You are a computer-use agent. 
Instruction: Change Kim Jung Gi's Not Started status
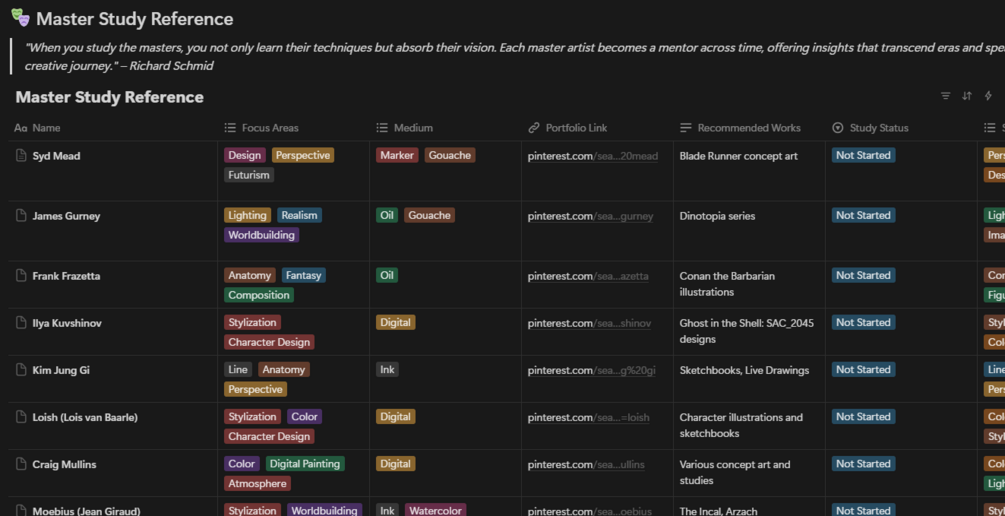coord(863,369)
